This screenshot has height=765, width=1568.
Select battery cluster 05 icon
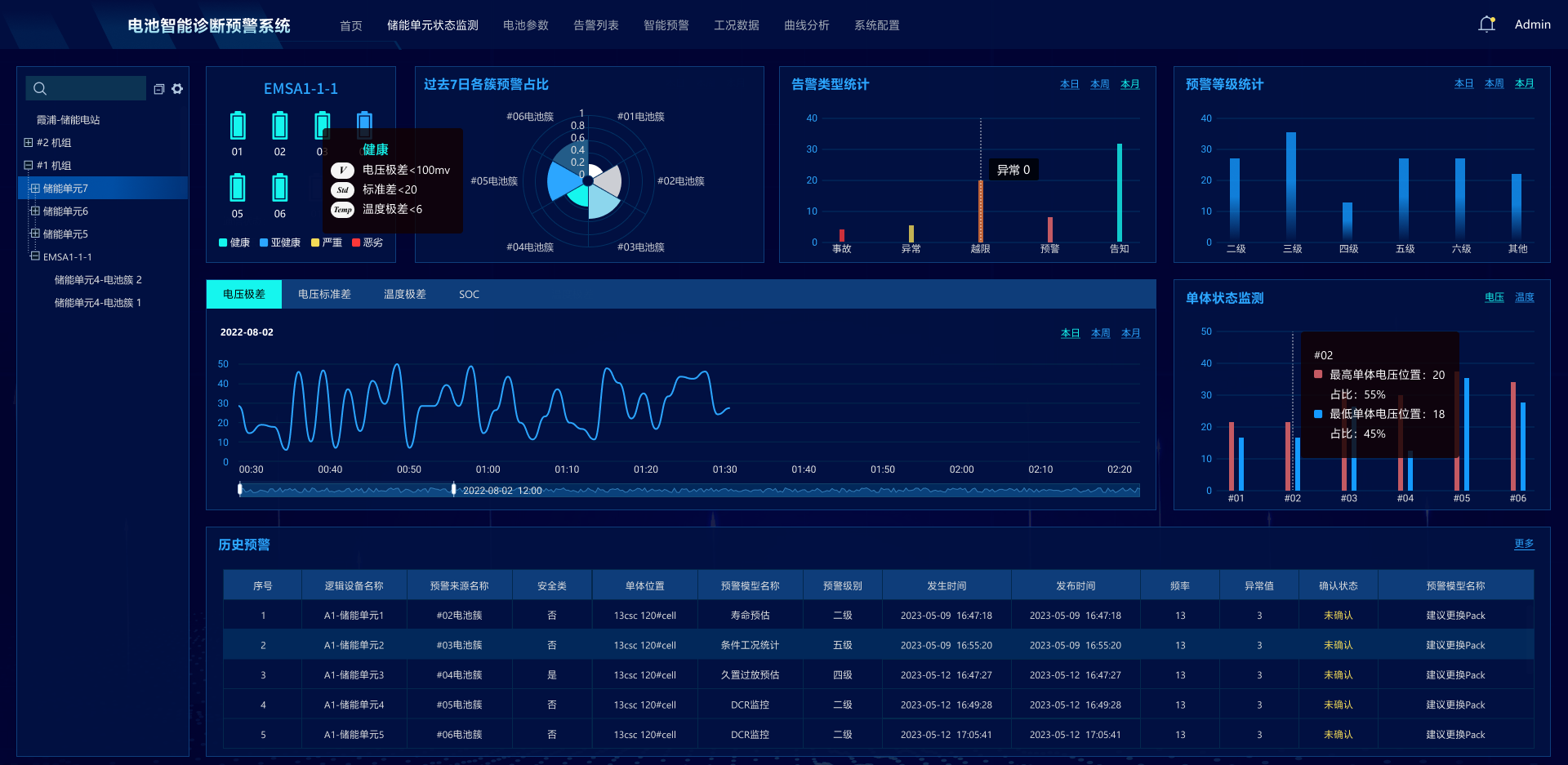[x=237, y=188]
